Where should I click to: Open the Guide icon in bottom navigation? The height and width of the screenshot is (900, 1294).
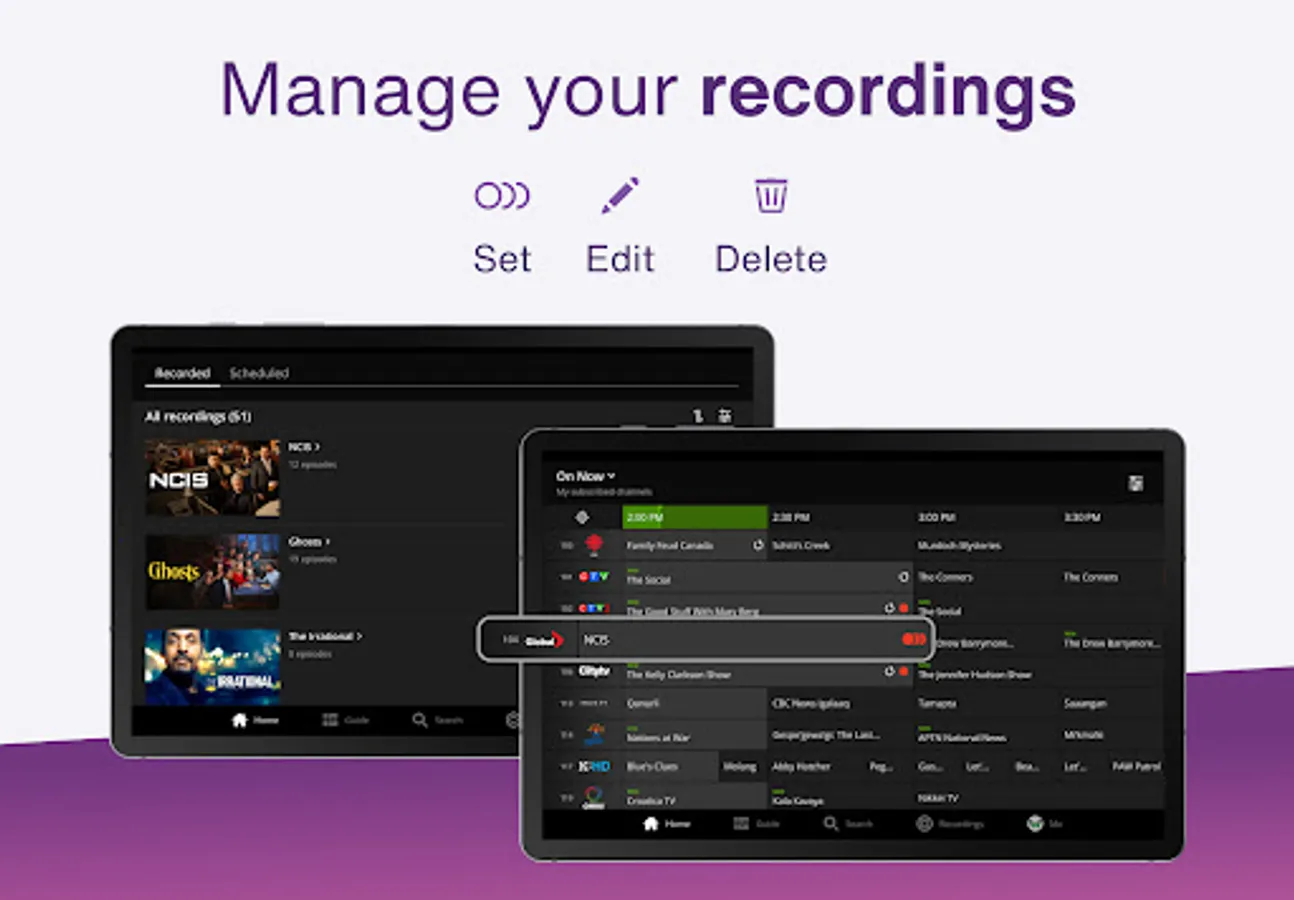click(x=742, y=823)
